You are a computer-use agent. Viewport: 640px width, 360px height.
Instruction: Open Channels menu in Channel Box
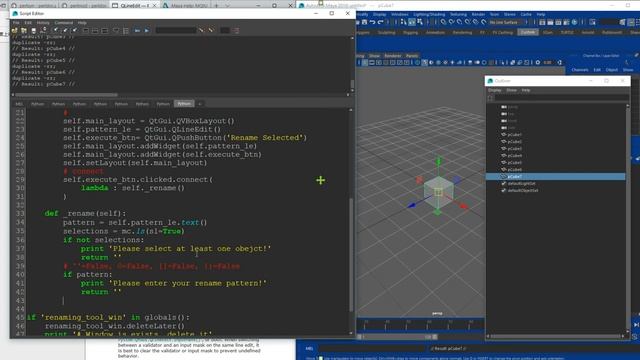coord(580,70)
